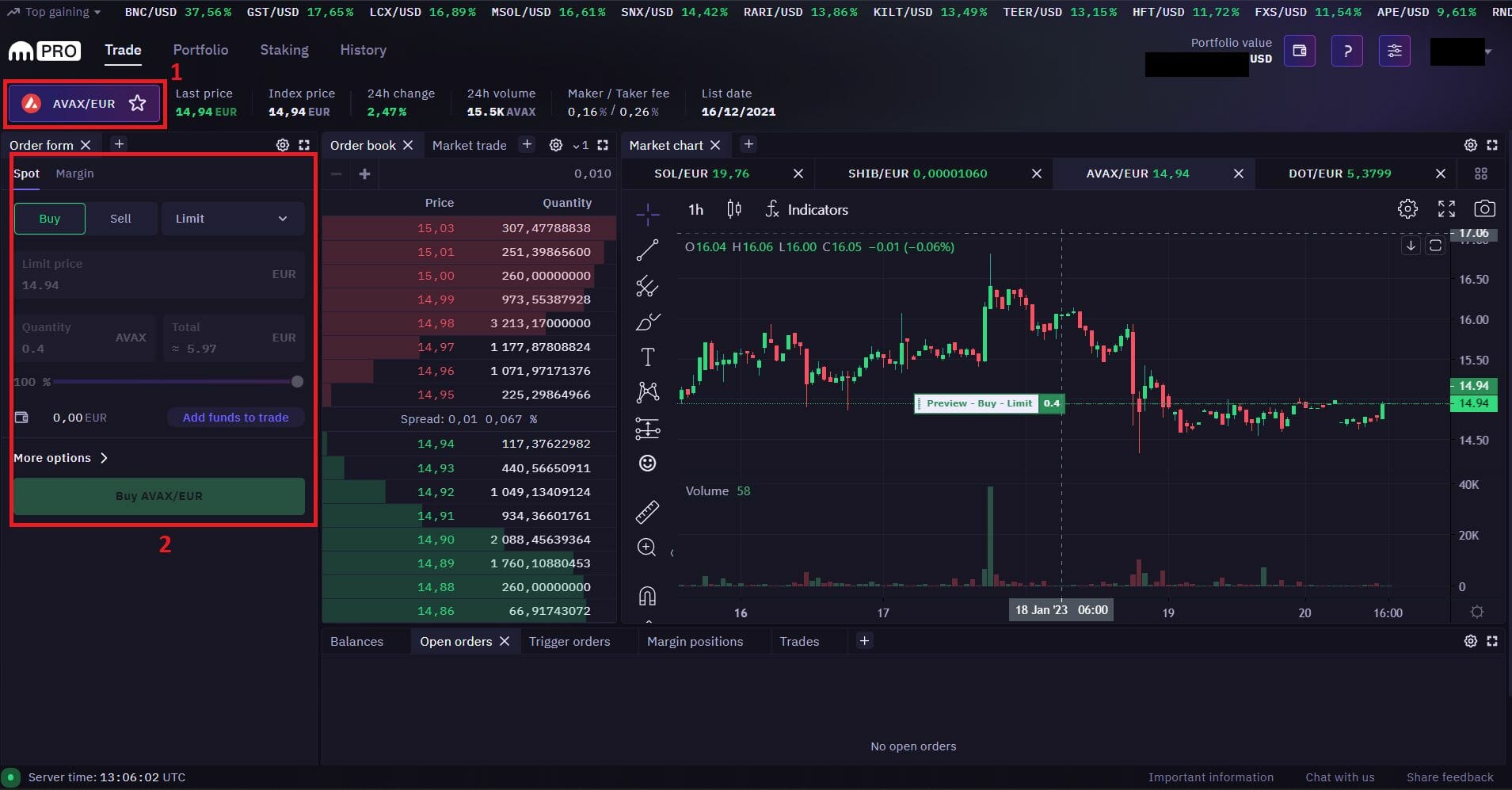The image size is (1512, 790).
Task: Switch to the Balances tab
Action: click(x=356, y=641)
